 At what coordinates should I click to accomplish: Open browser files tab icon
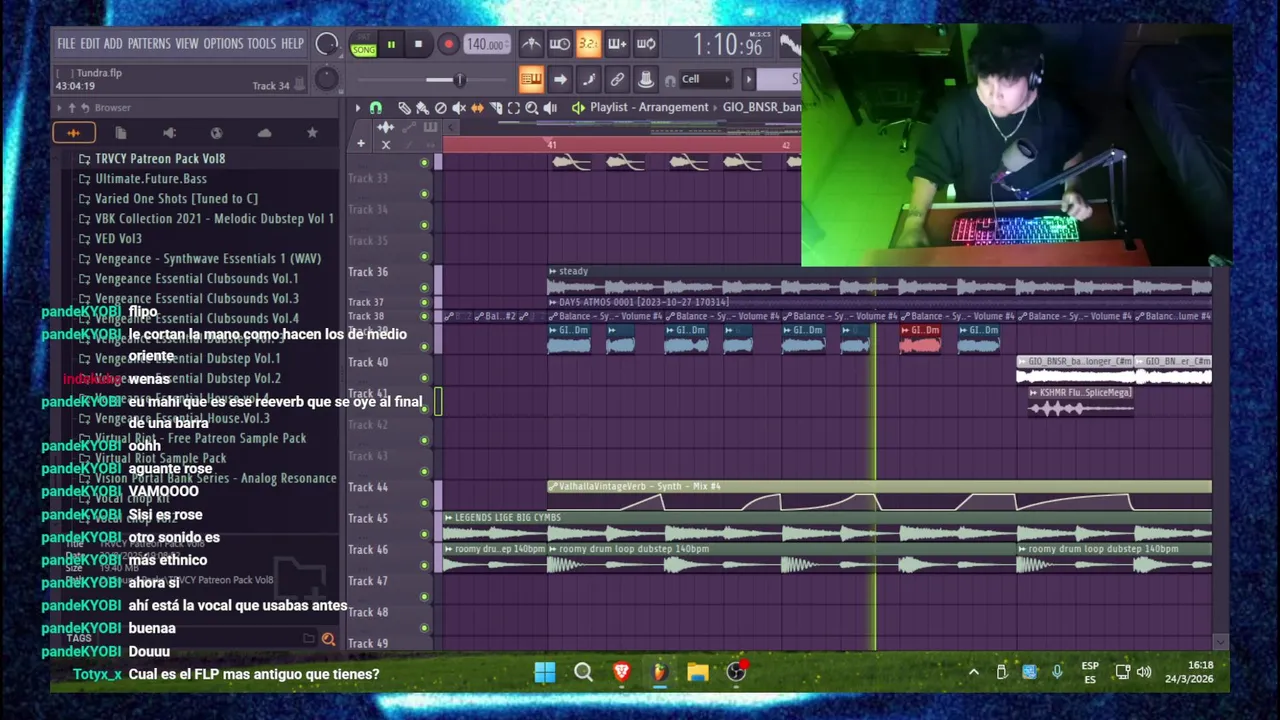point(121,133)
